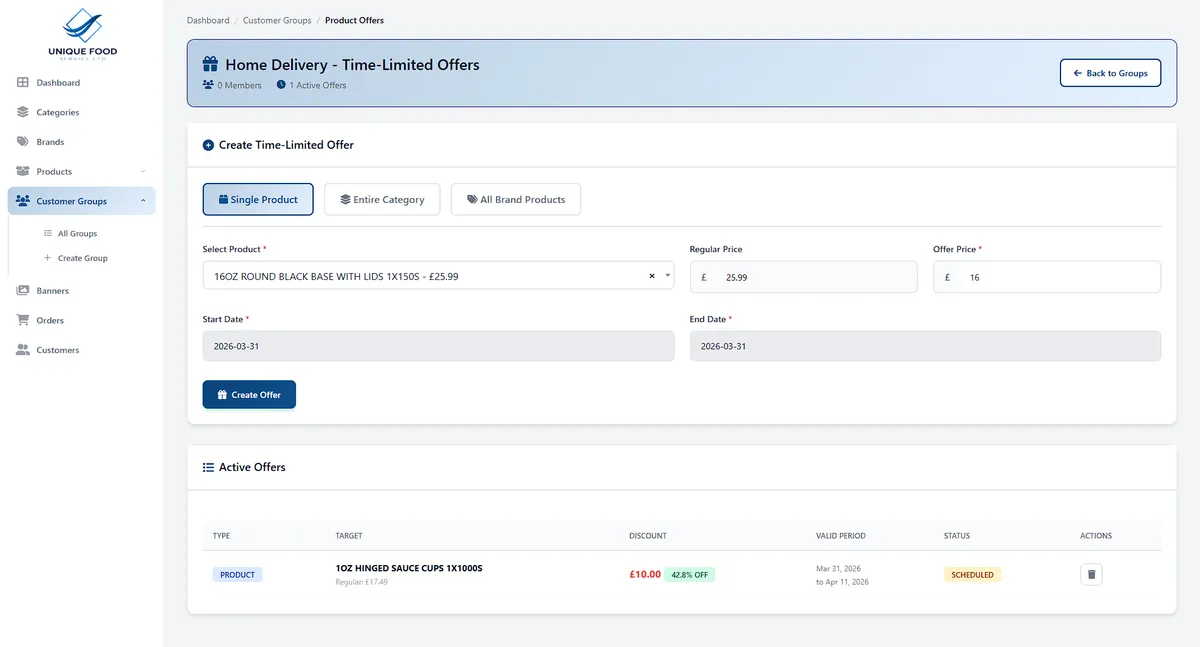Click the 0 Members label
This screenshot has height=647, width=1200.
point(239,85)
